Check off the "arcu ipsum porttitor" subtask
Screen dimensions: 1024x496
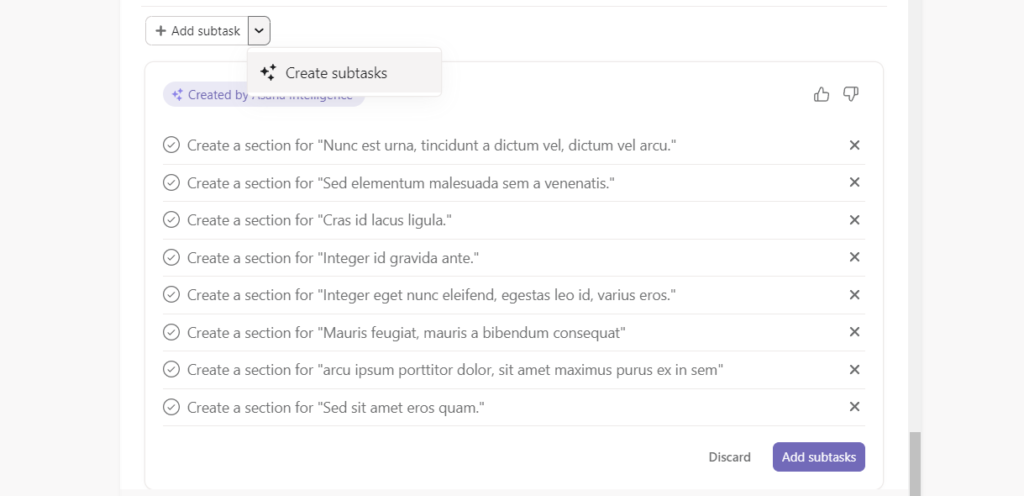[x=171, y=370]
